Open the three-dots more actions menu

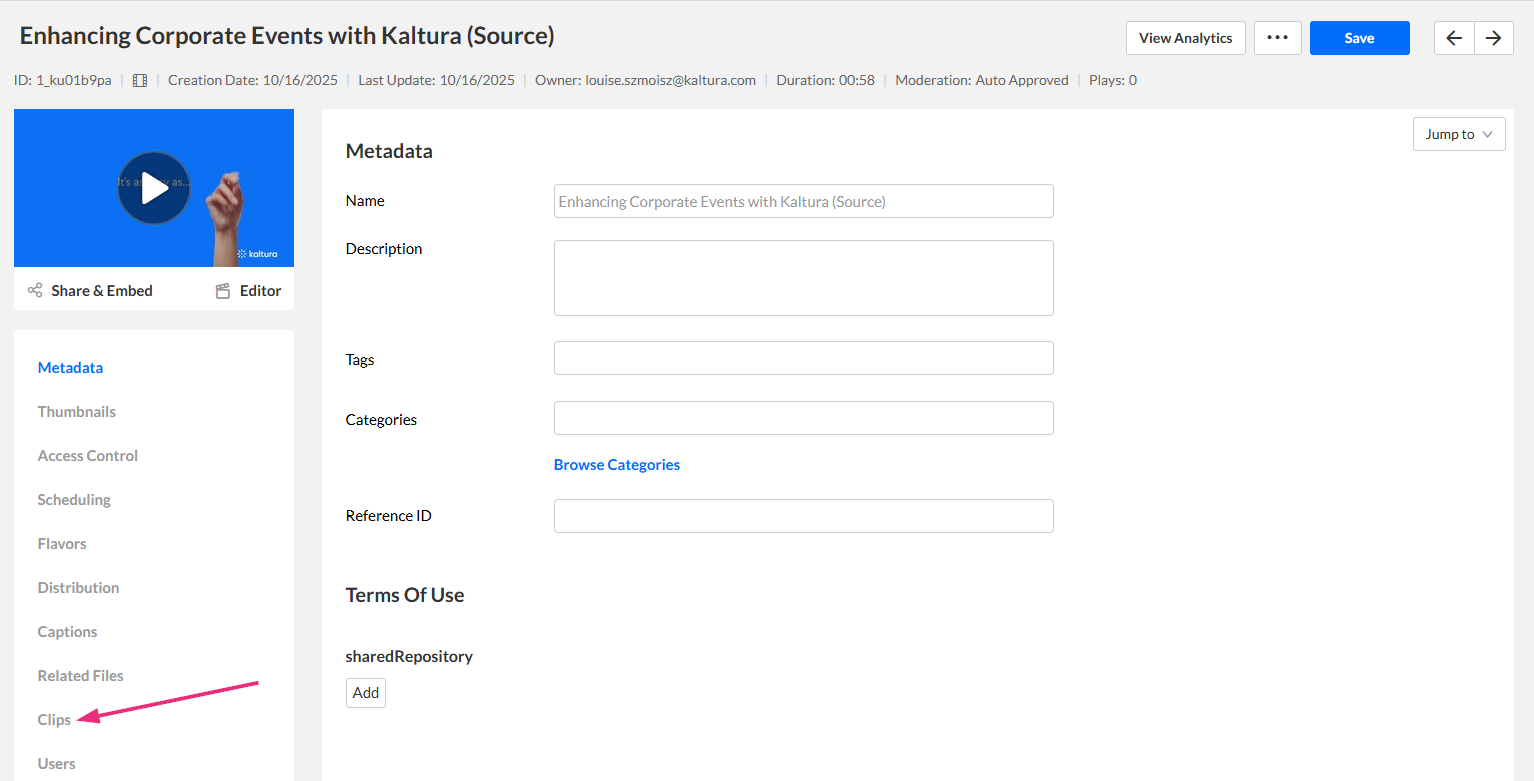tap(1277, 38)
